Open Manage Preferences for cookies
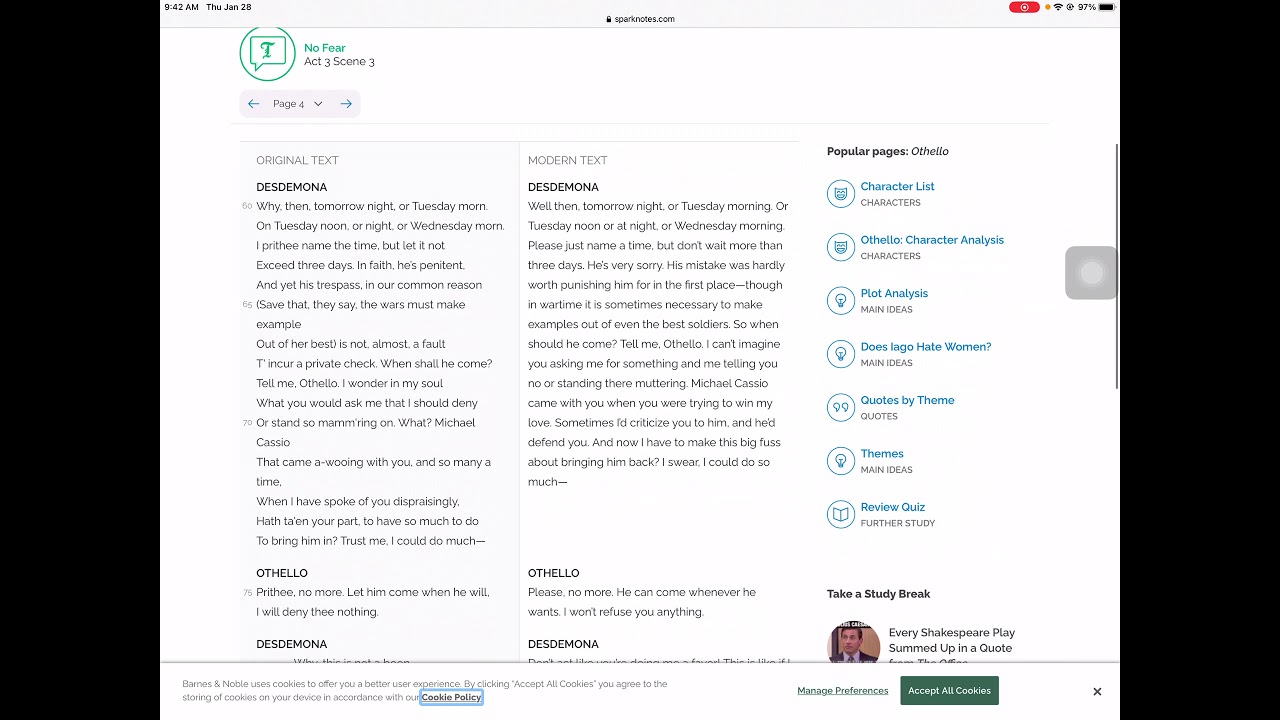 tap(842, 691)
